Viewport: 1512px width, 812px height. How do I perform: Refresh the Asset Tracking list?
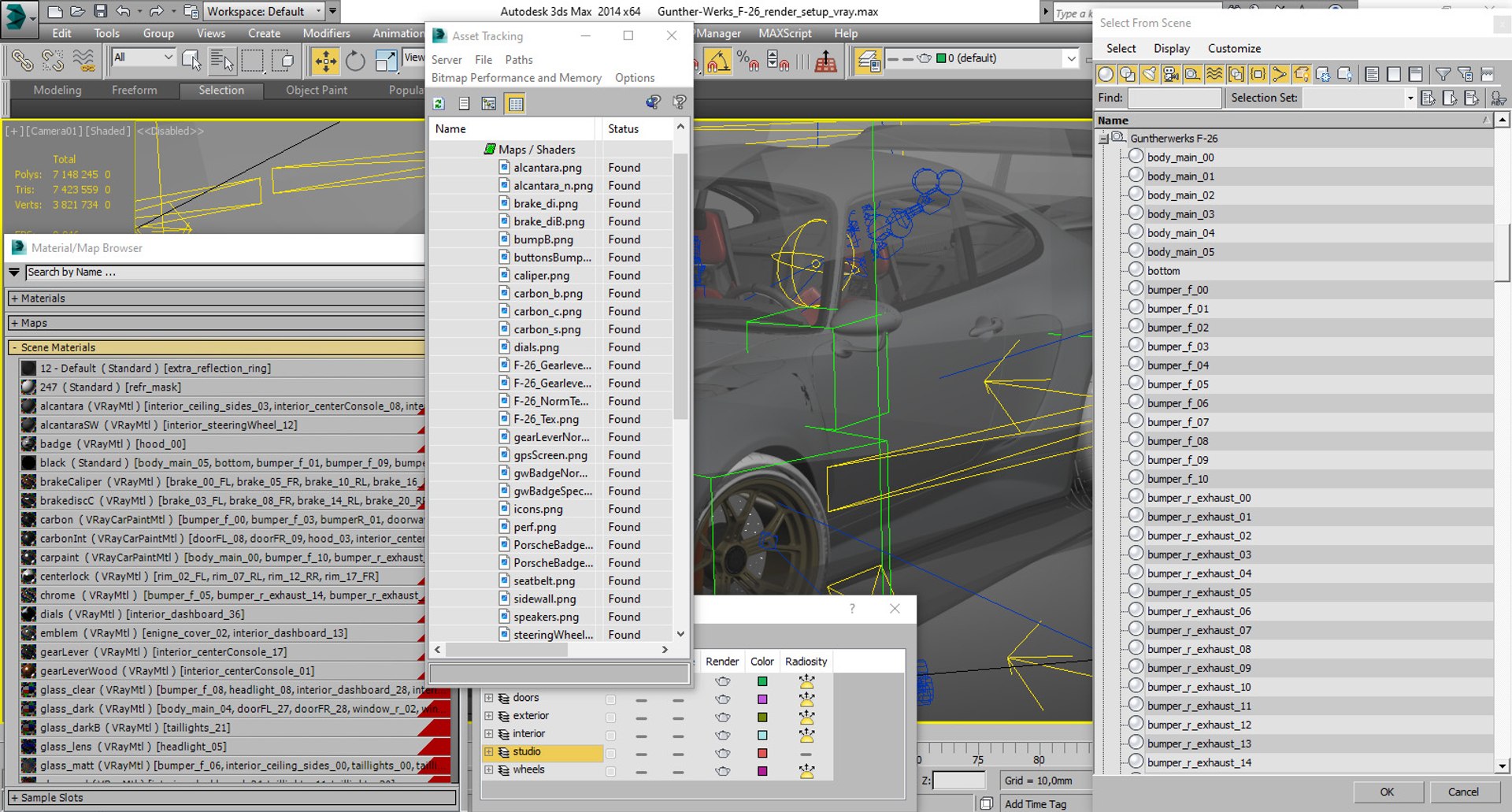pos(439,103)
